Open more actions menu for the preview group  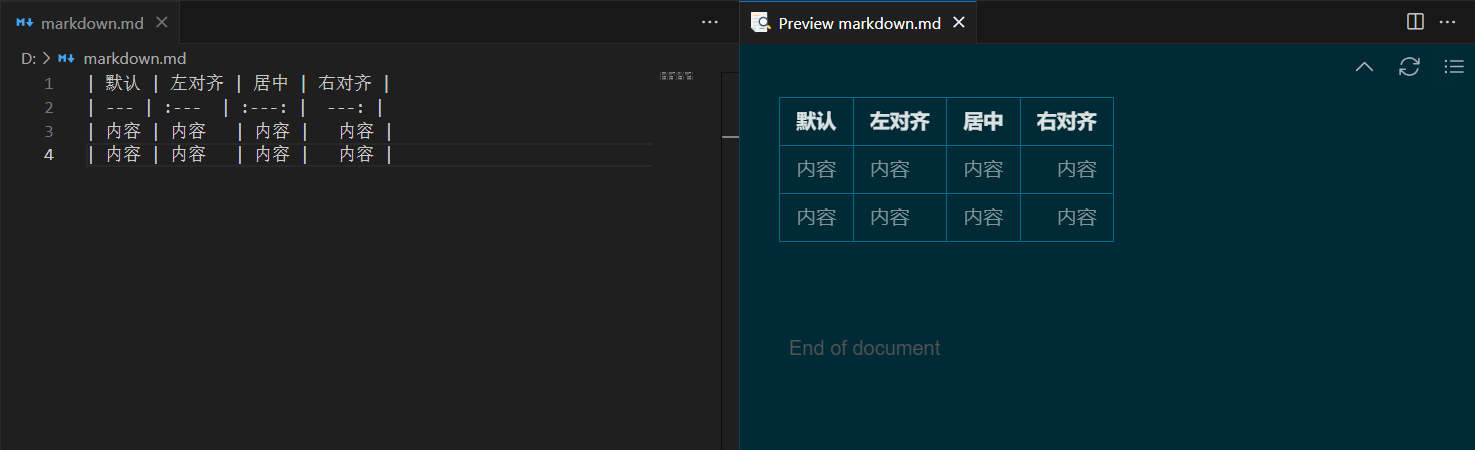pyautogui.click(x=1447, y=22)
